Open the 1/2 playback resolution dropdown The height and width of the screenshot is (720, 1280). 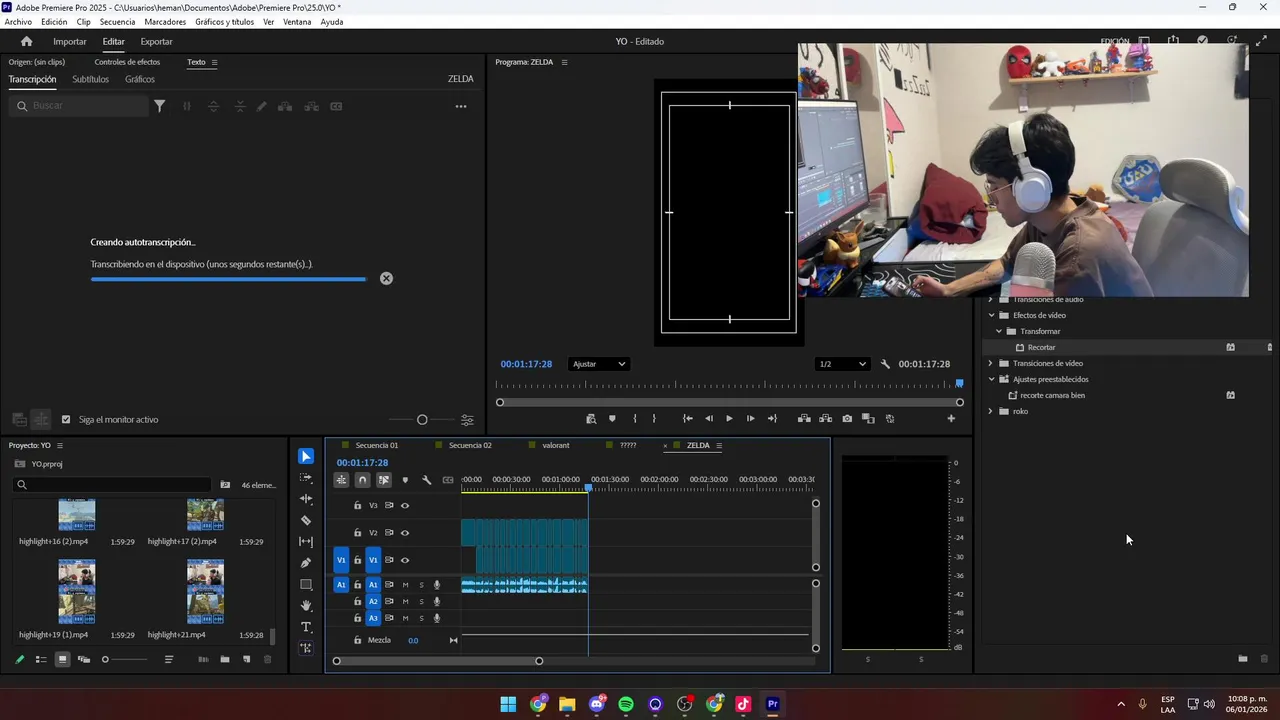(842, 364)
